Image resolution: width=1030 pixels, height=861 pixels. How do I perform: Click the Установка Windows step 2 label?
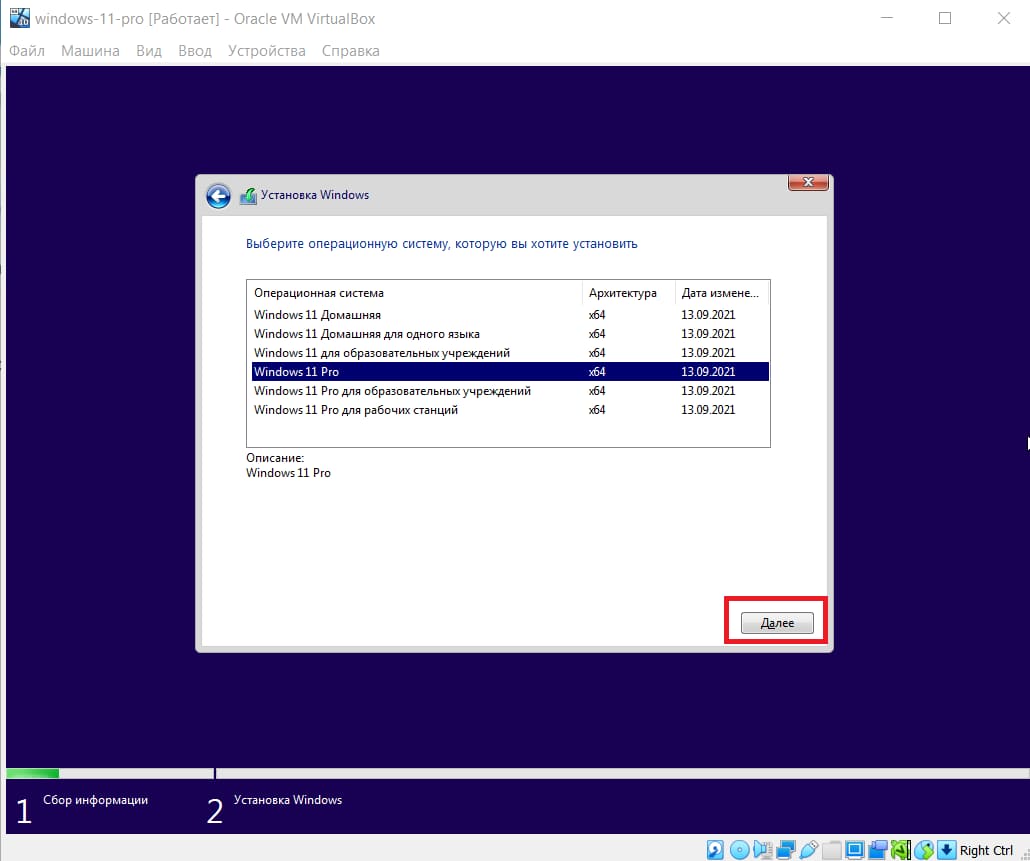pyautogui.click(x=288, y=800)
